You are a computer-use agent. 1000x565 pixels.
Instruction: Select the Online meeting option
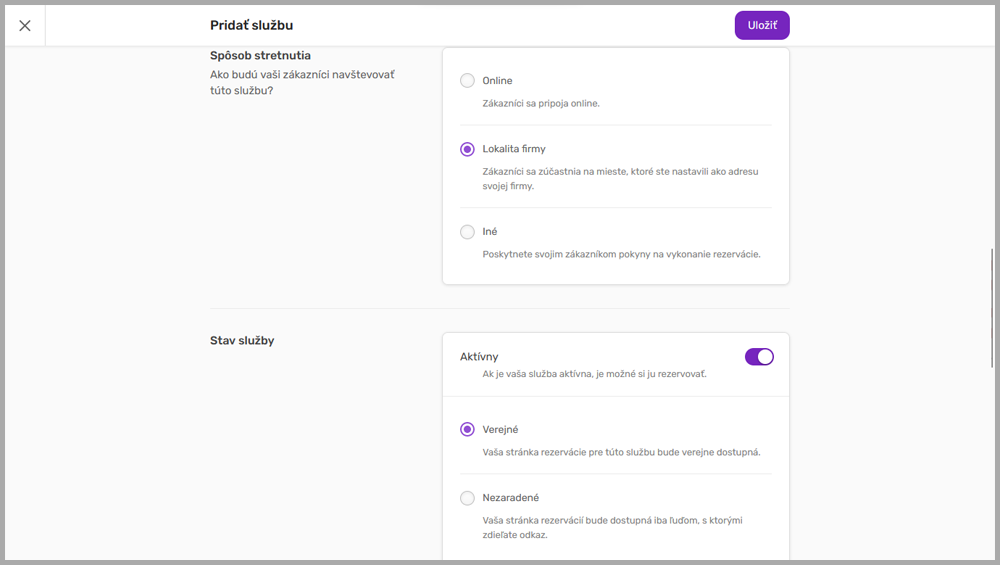pyautogui.click(x=467, y=81)
